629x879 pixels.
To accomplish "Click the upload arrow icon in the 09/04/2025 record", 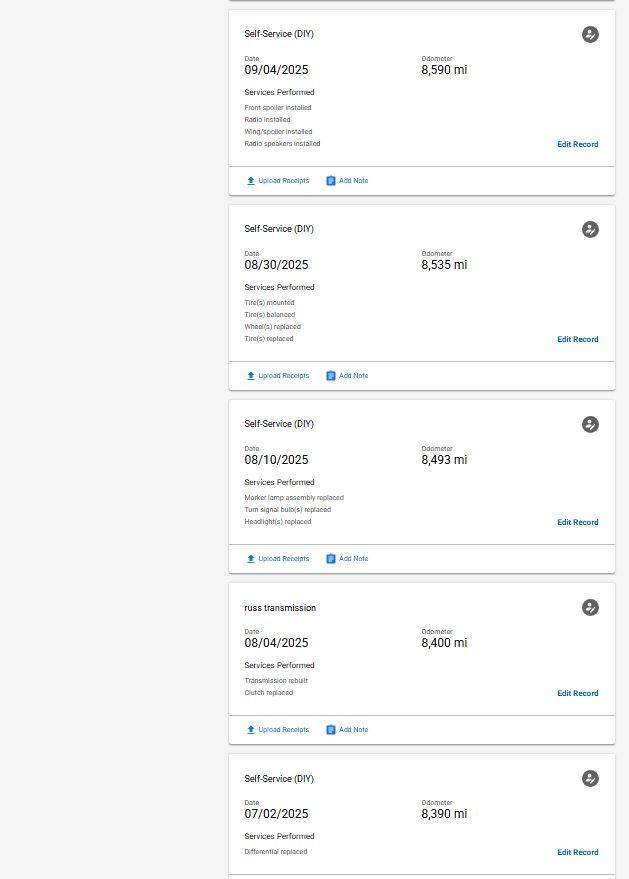I will pyautogui.click(x=251, y=181).
